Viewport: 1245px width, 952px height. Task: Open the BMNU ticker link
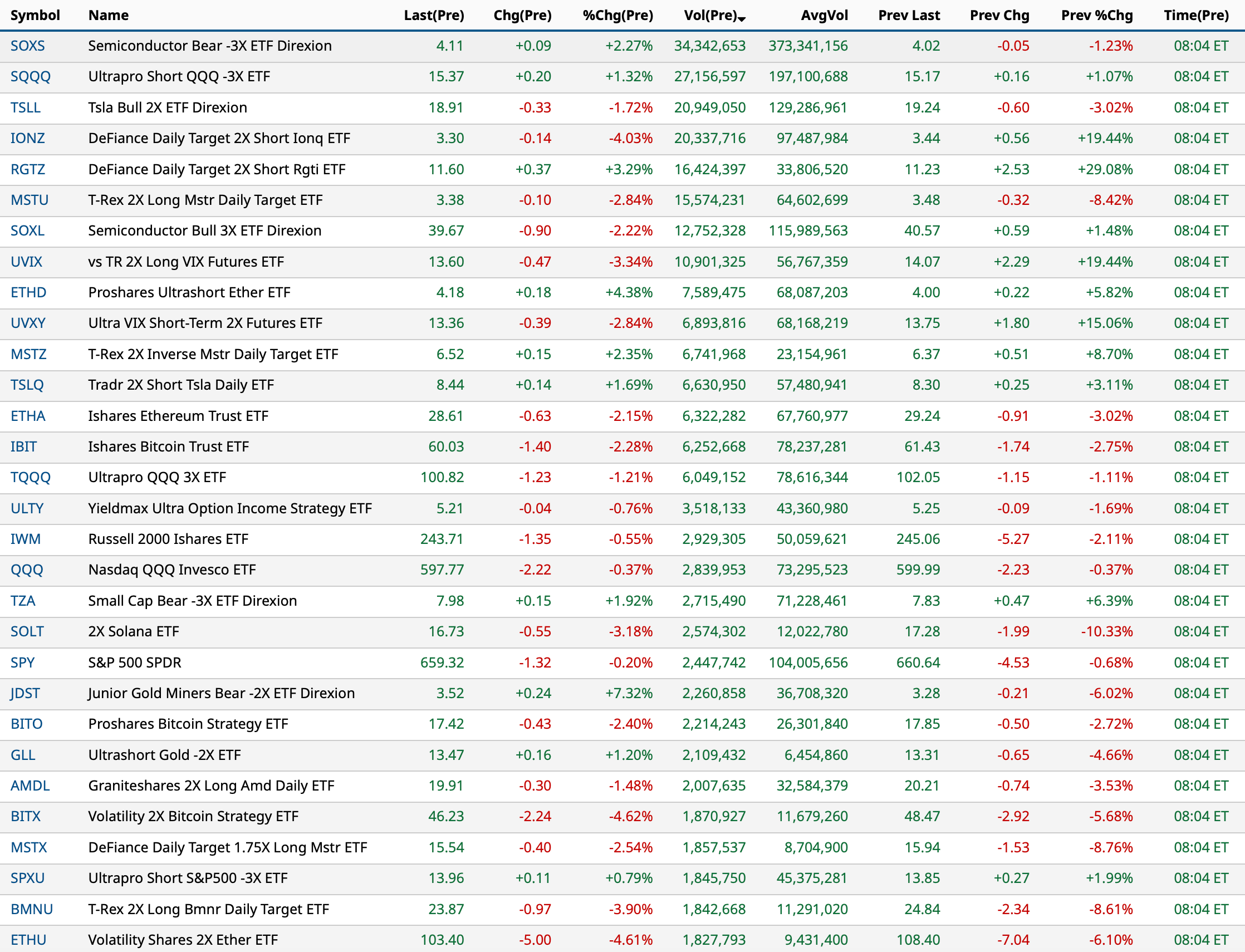tap(32, 909)
